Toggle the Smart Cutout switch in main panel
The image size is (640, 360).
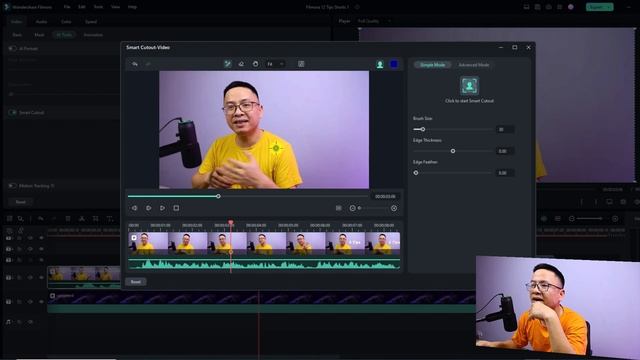12,112
